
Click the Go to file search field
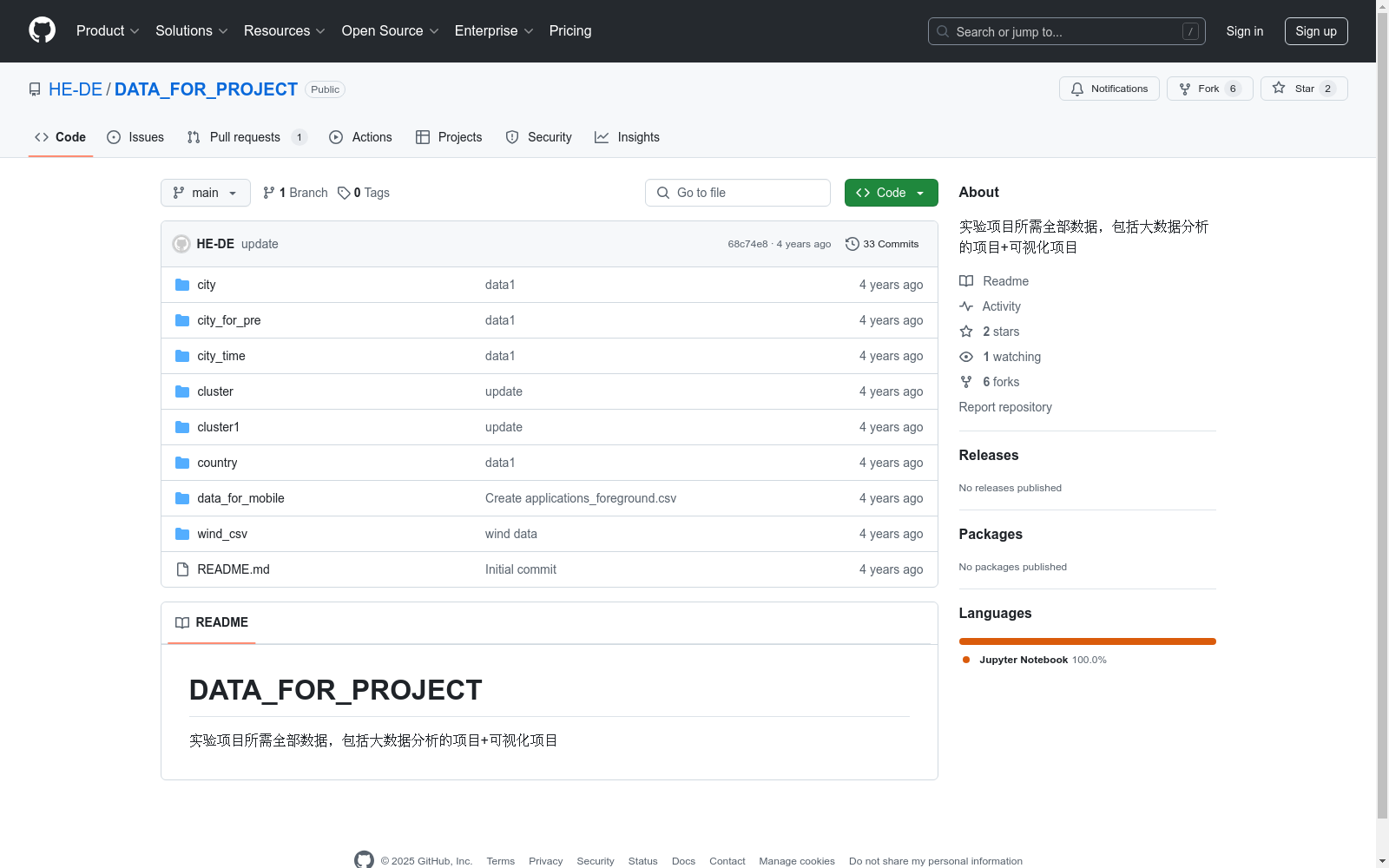point(738,193)
